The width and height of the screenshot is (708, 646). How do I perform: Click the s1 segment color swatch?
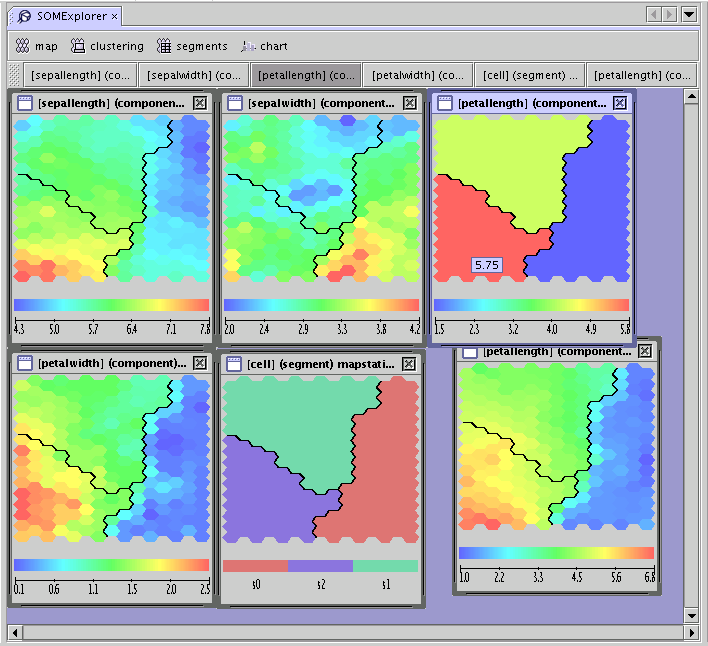coord(386,566)
